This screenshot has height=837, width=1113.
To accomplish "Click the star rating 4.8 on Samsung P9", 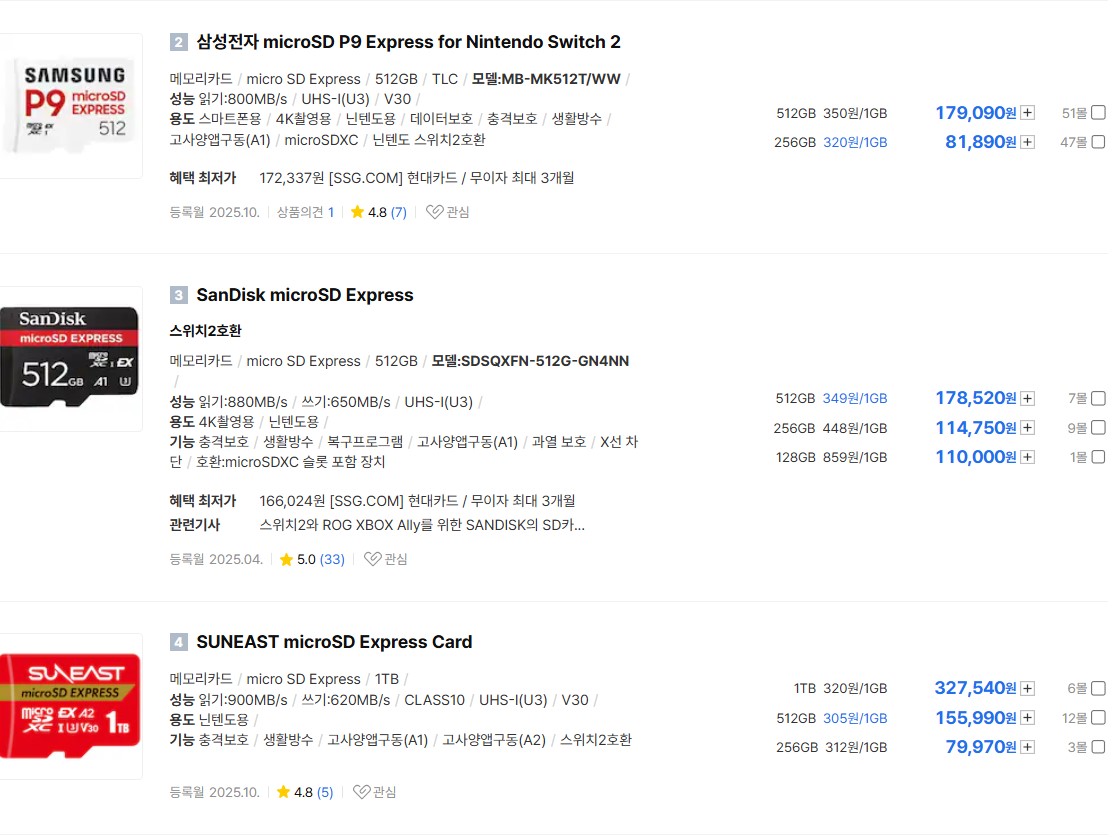I will click(x=368, y=212).
